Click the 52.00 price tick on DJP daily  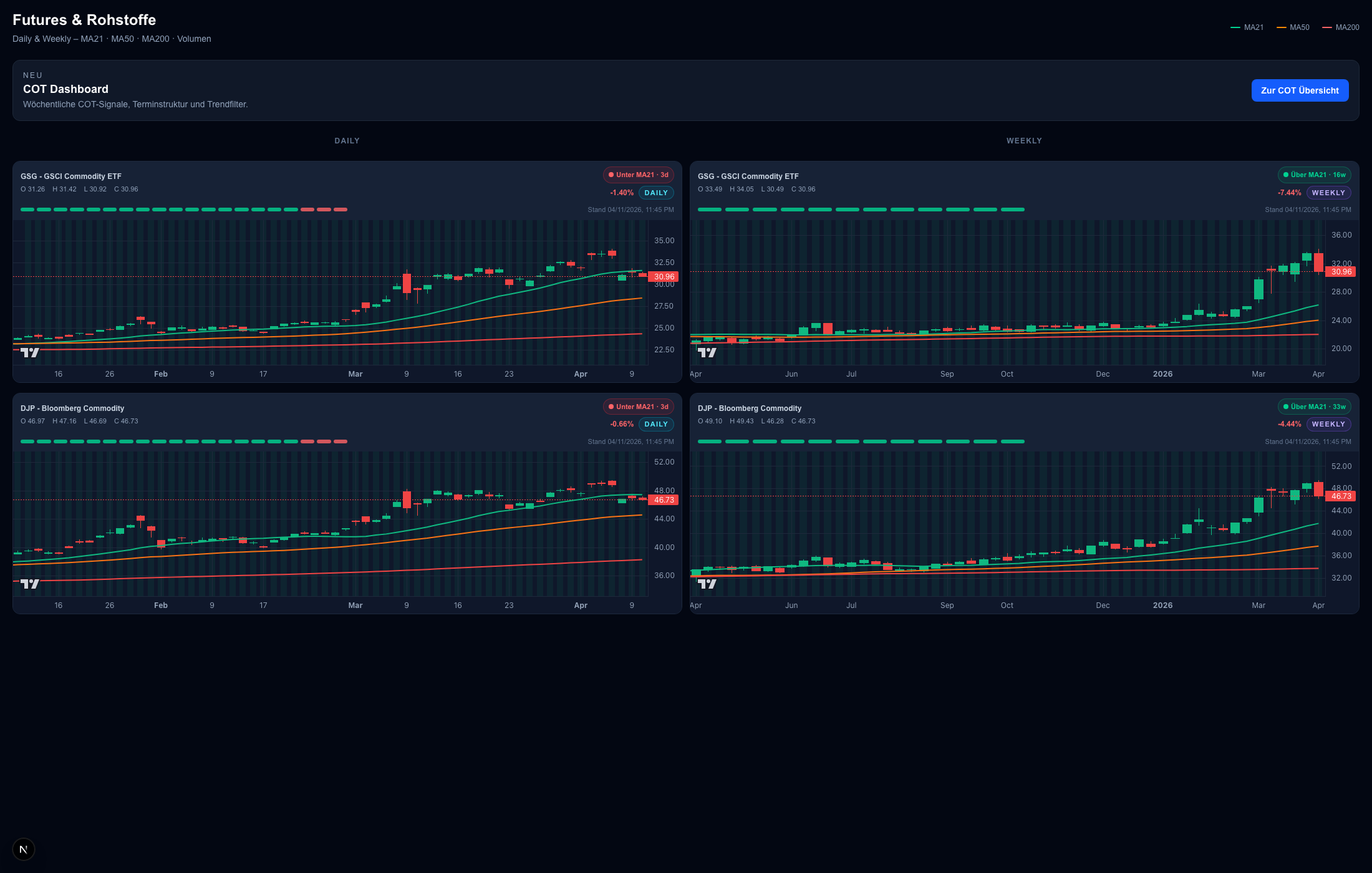pyautogui.click(x=664, y=462)
